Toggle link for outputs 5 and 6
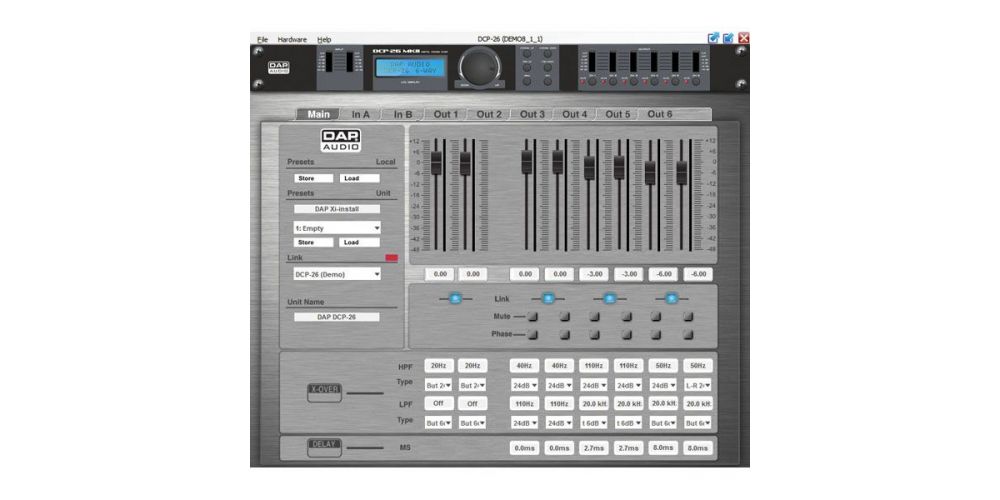Image resolution: width=1000 pixels, height=500 pixels. pos(670,298)
